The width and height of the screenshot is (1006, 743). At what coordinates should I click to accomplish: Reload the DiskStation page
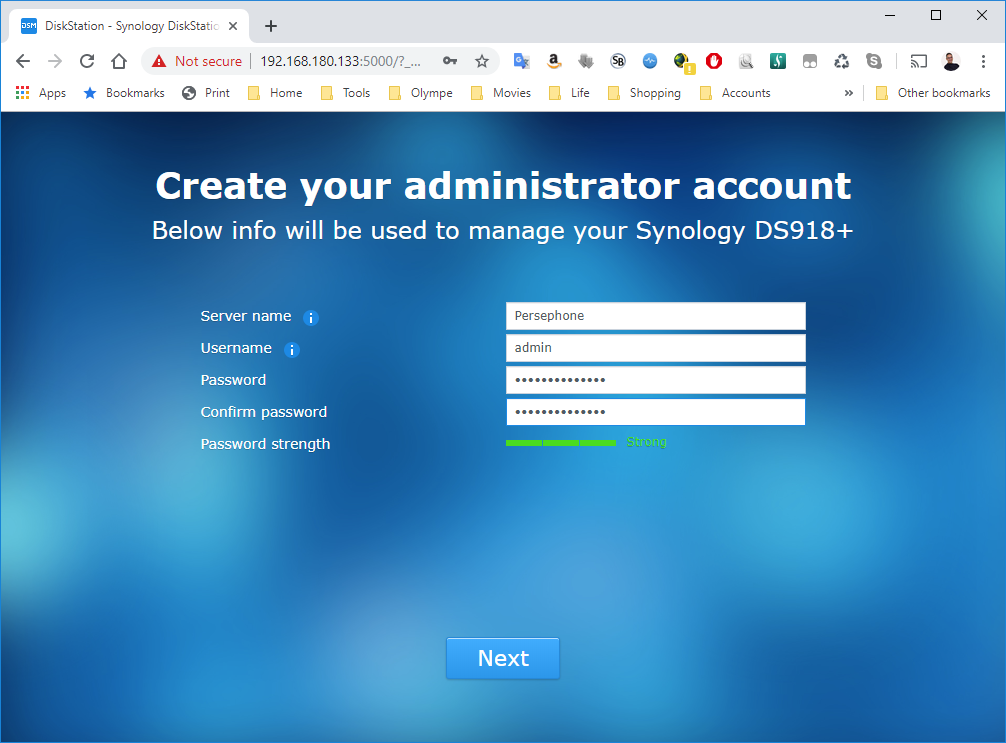[x=87, y=61]
